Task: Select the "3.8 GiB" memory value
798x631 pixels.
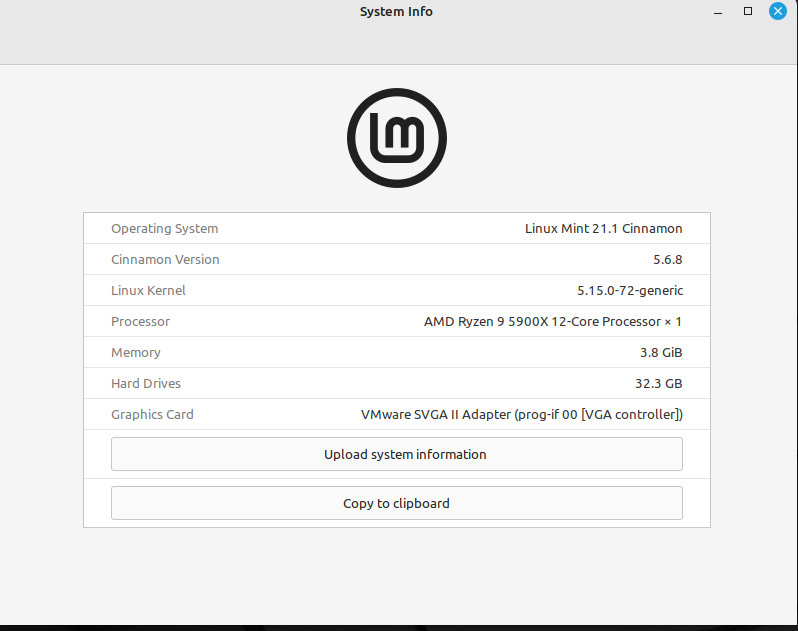Action: (661, 353)
